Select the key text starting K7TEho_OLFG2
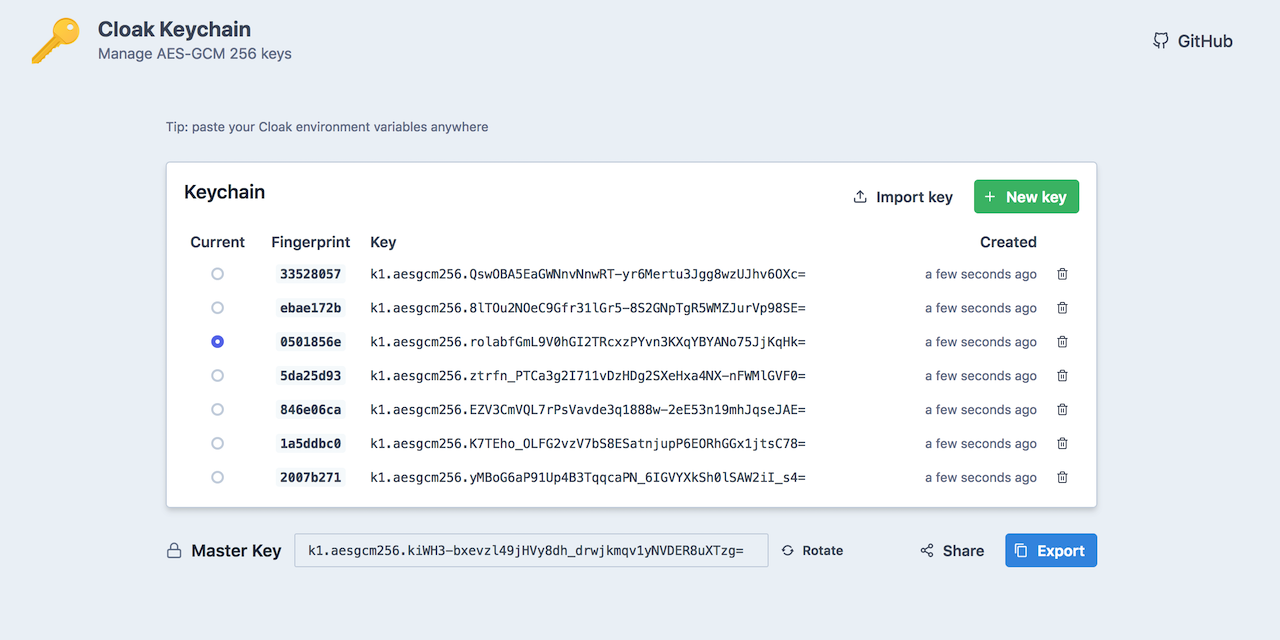This screenshot has width=1280, height=640. [588, 444]
